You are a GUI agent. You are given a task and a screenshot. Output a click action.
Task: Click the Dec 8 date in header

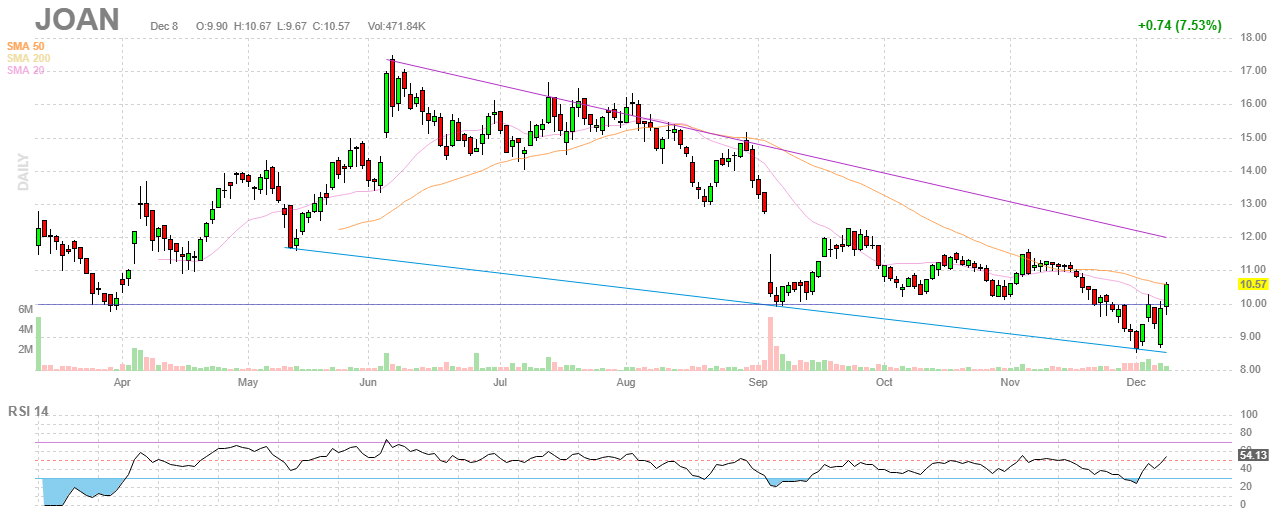tap(165, 25)
